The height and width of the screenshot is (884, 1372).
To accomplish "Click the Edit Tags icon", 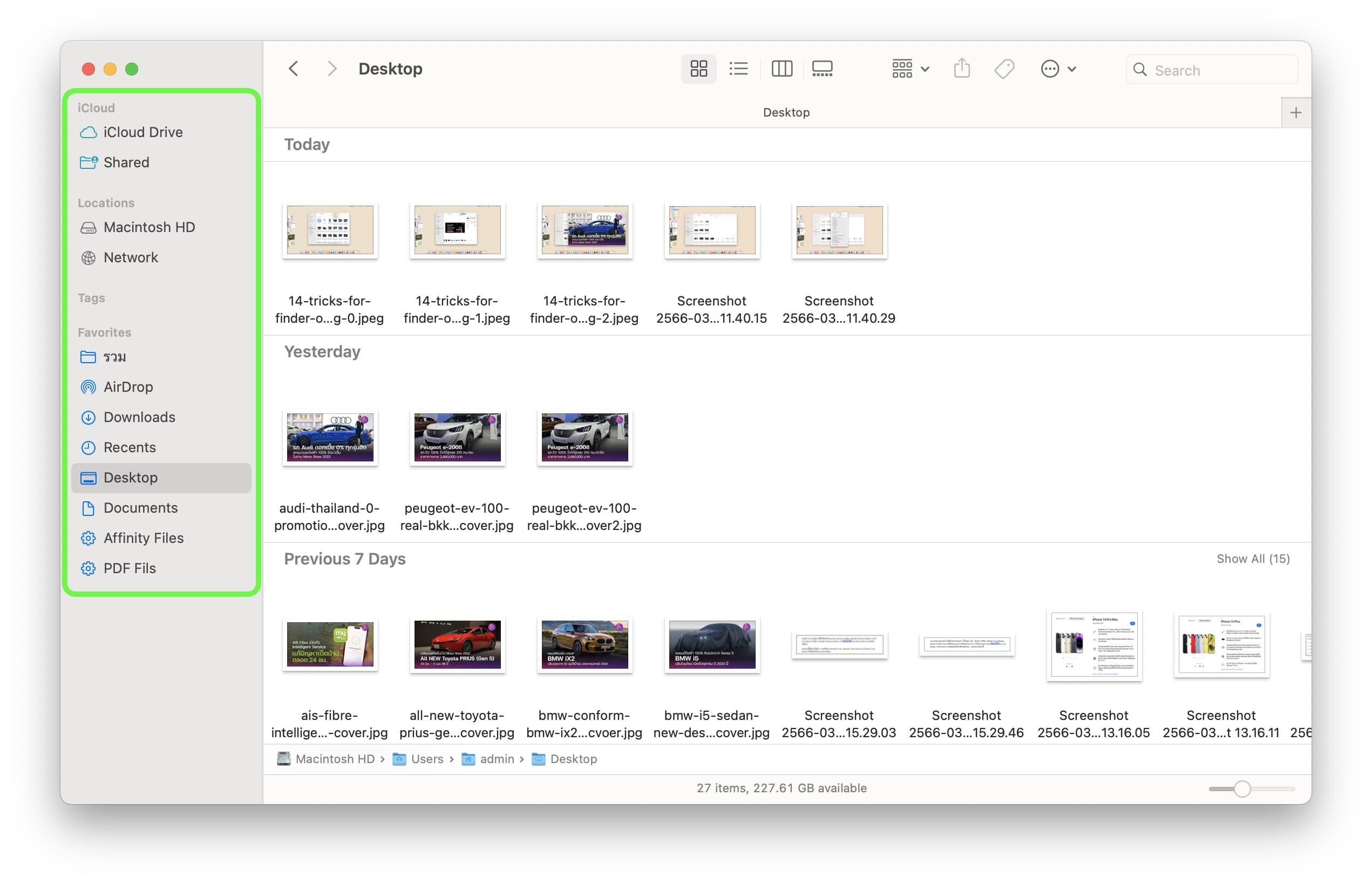I will coord(1004,69).
